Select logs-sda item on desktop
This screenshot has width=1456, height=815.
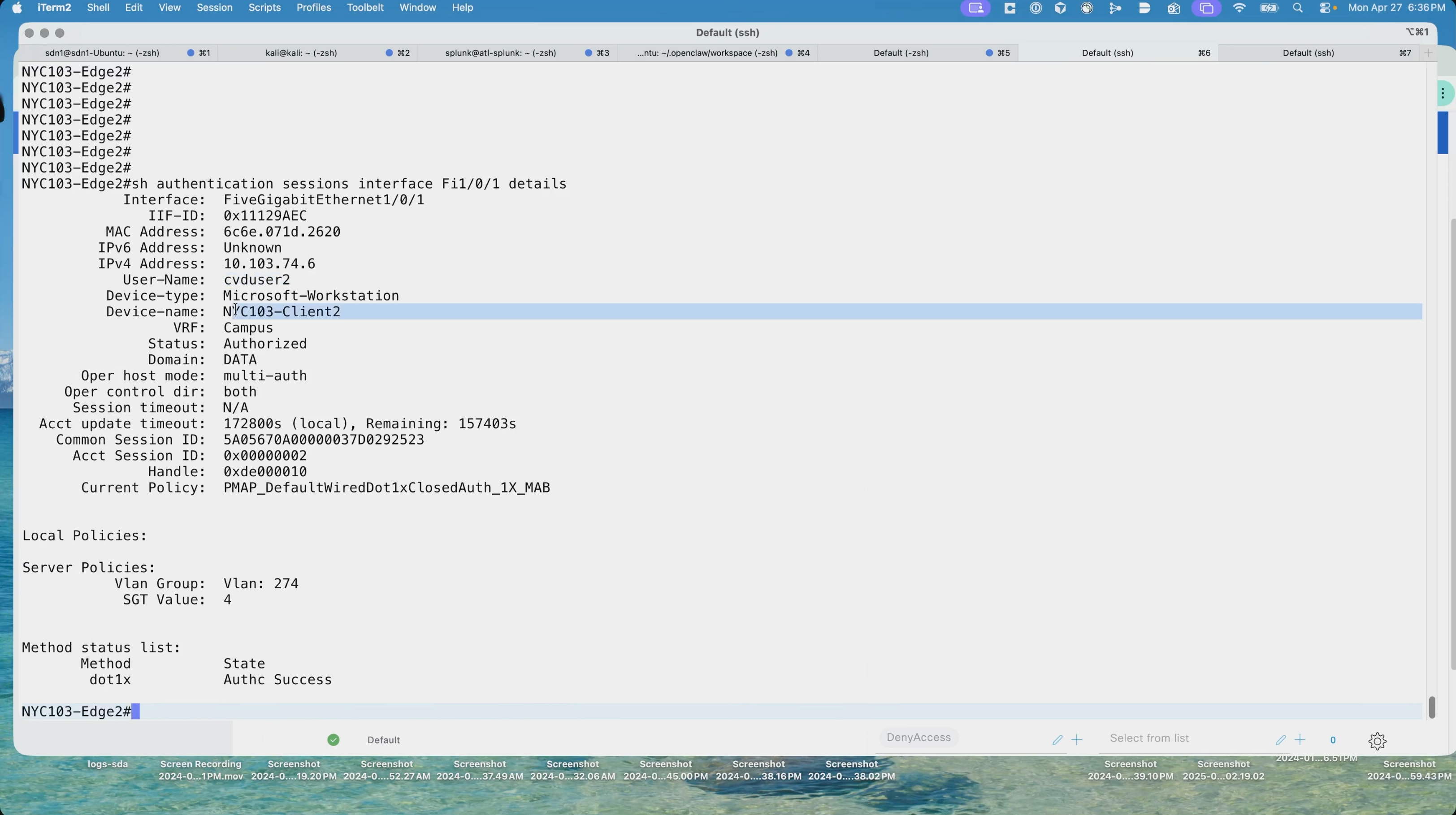[x=108, y=763]
